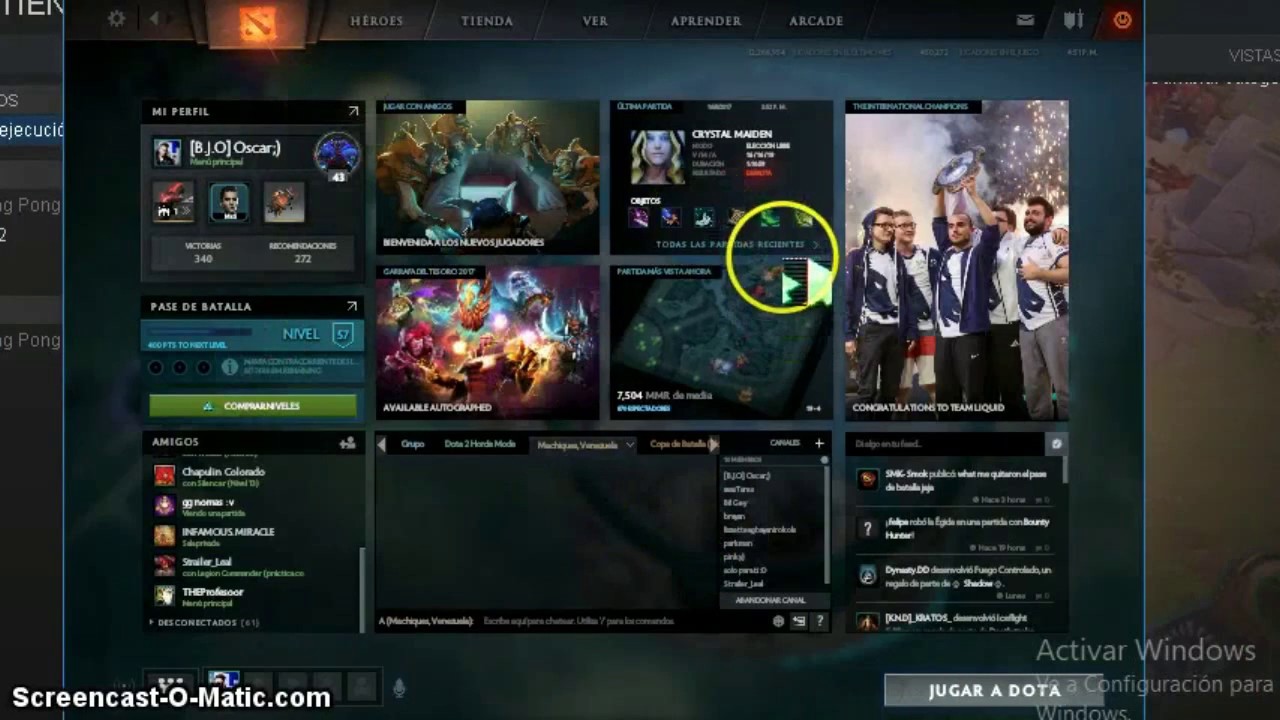
Task: Open the Ver menu
Action: click(595, 21)
